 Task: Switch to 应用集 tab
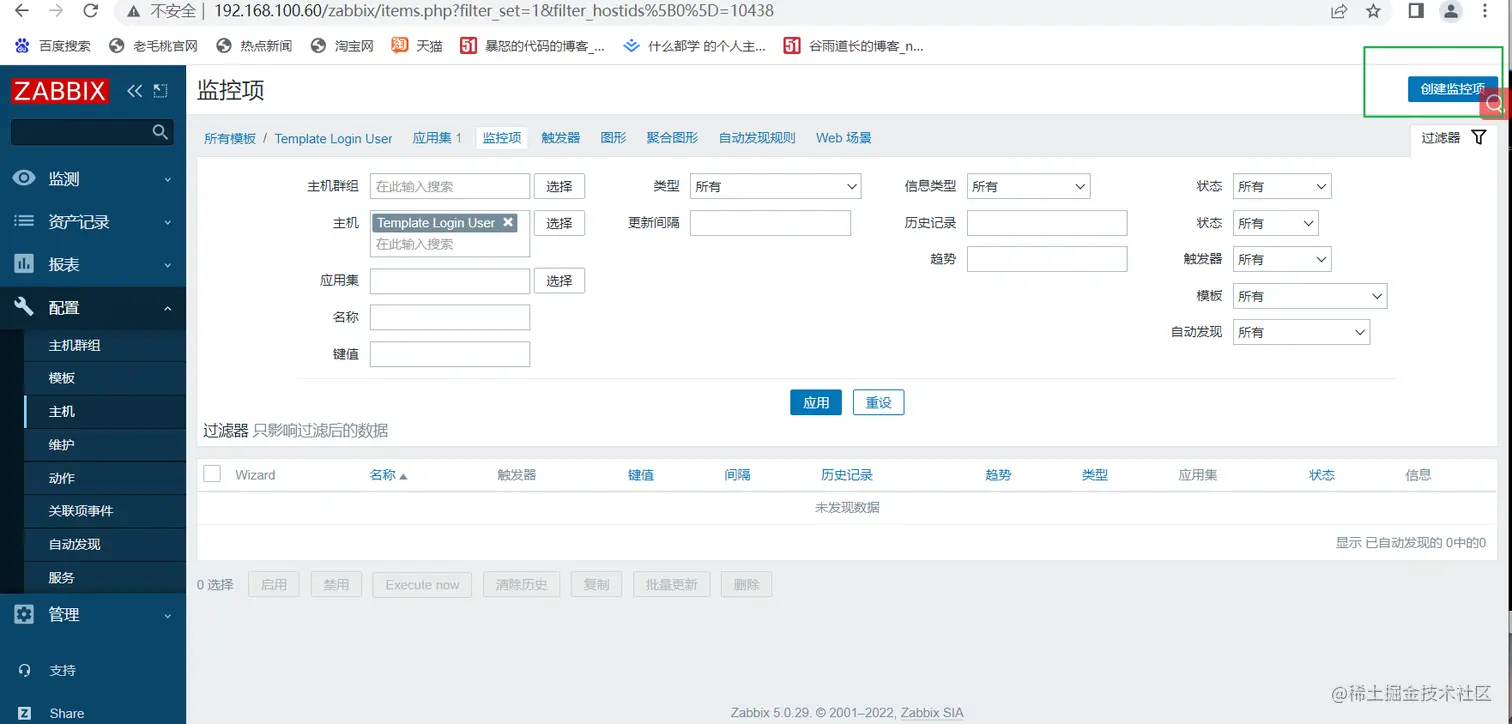click(437, 138)
